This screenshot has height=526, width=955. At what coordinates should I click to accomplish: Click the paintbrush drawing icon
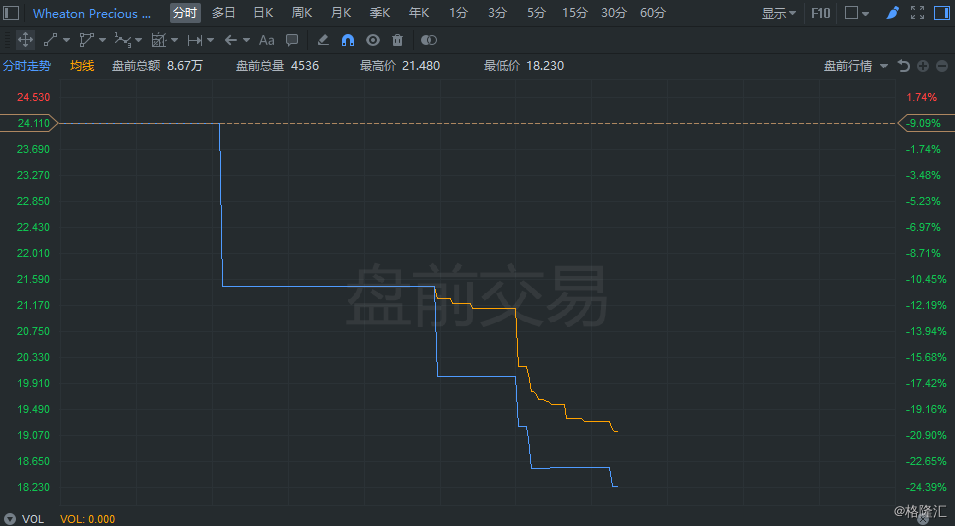click(893, 13)
